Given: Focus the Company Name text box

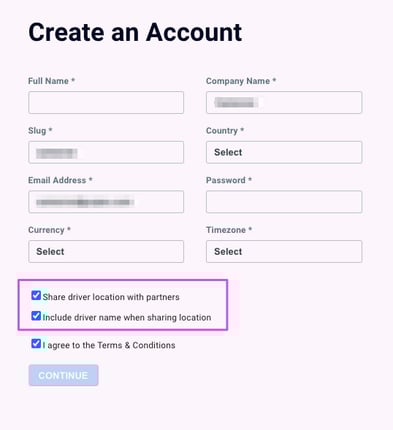Looking at the screenshot, I should click(x=284, y=102).
